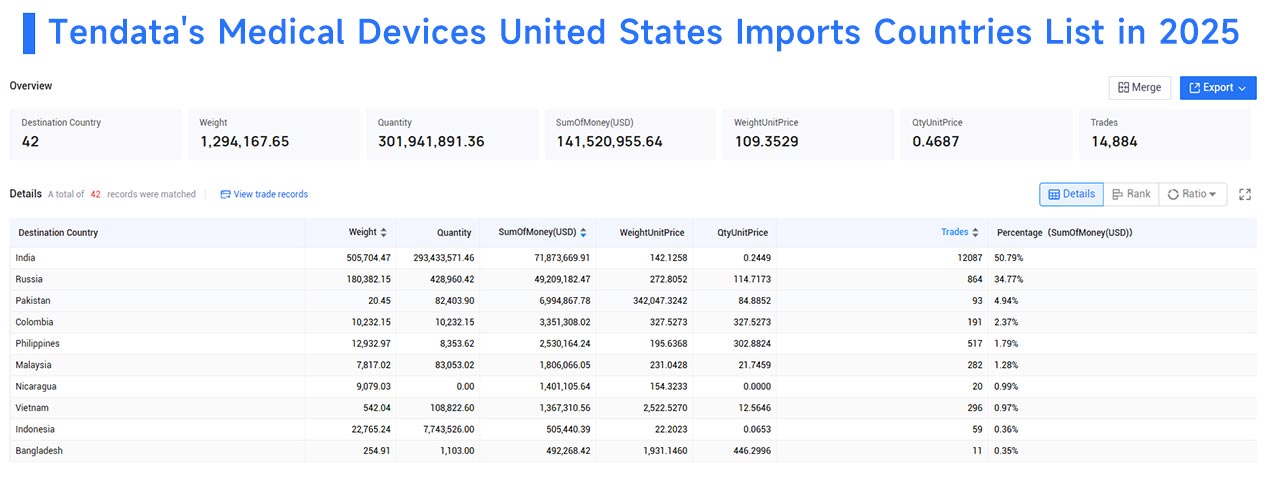Click the trade records list icon
Screen dimensions: 1268x489
tap(225, 194)
